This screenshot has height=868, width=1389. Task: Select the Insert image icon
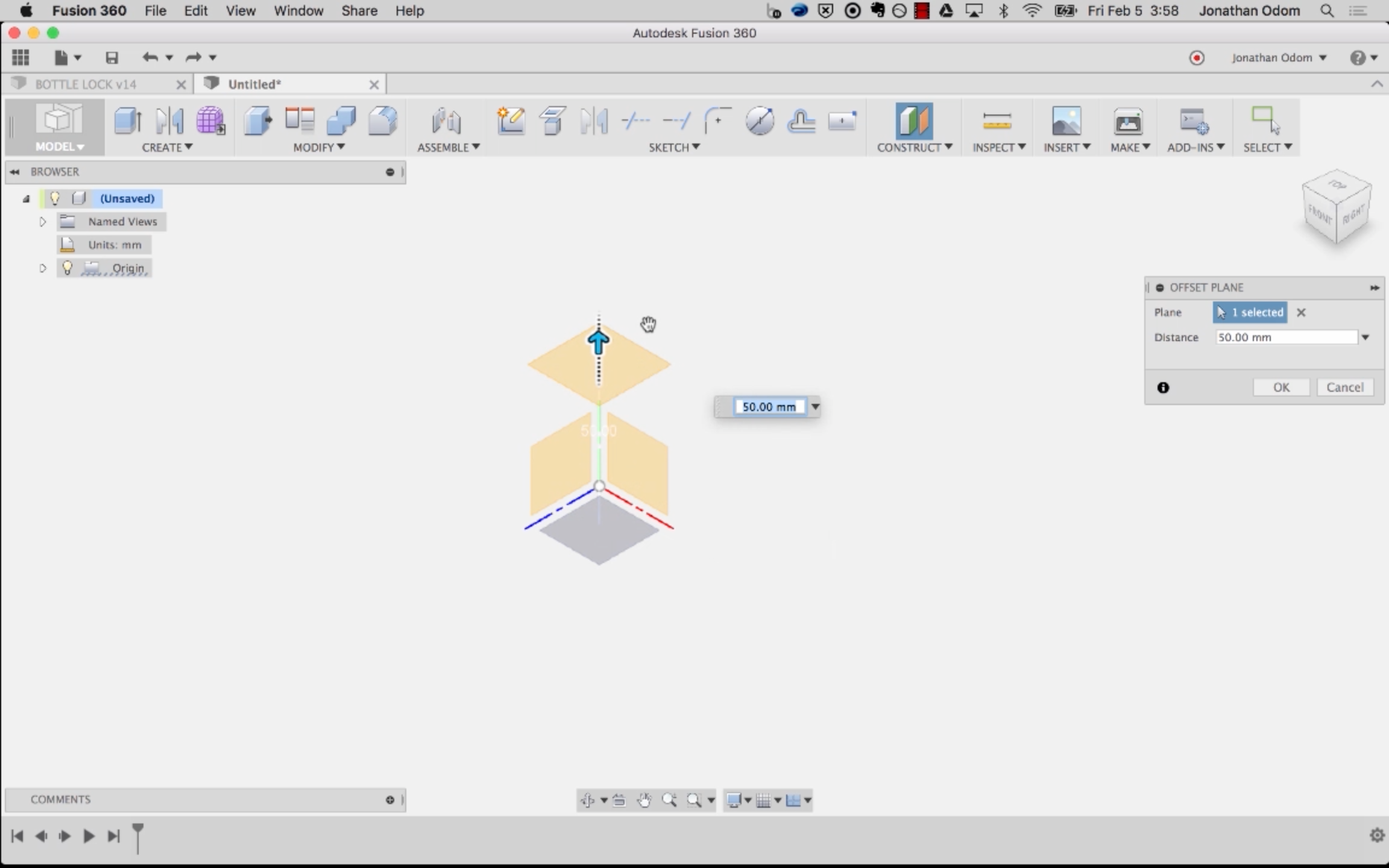pos(1066,121)
